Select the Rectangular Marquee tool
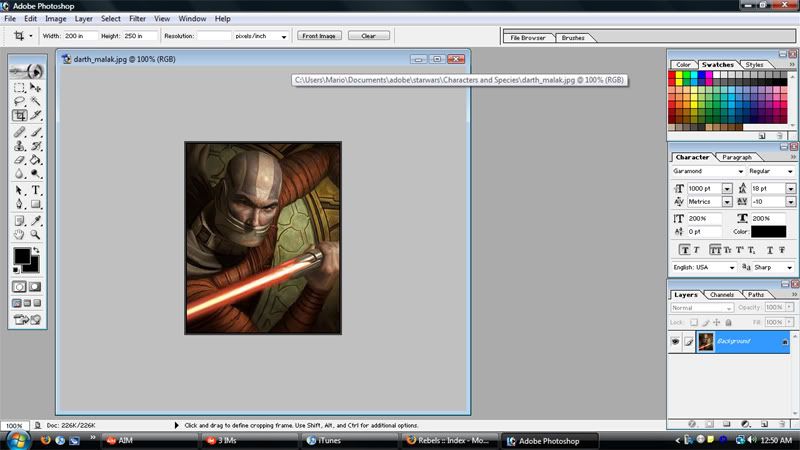 coord(19,88)
